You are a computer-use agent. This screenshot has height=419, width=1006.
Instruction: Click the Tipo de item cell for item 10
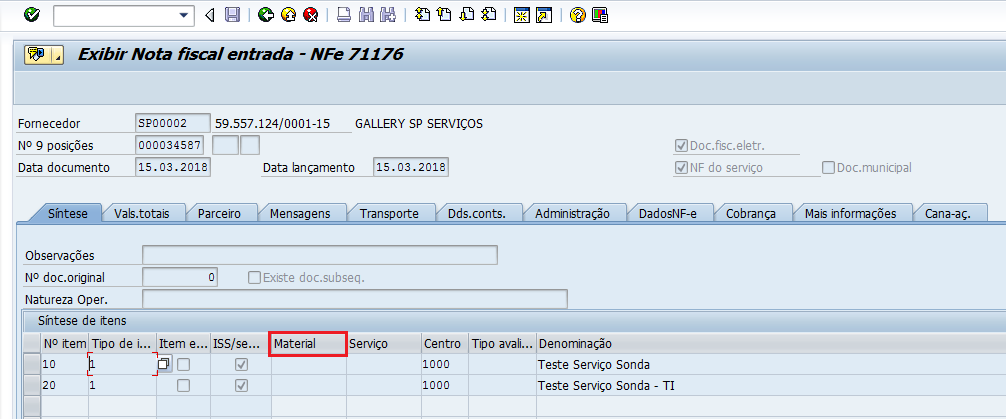coord(122,364)
